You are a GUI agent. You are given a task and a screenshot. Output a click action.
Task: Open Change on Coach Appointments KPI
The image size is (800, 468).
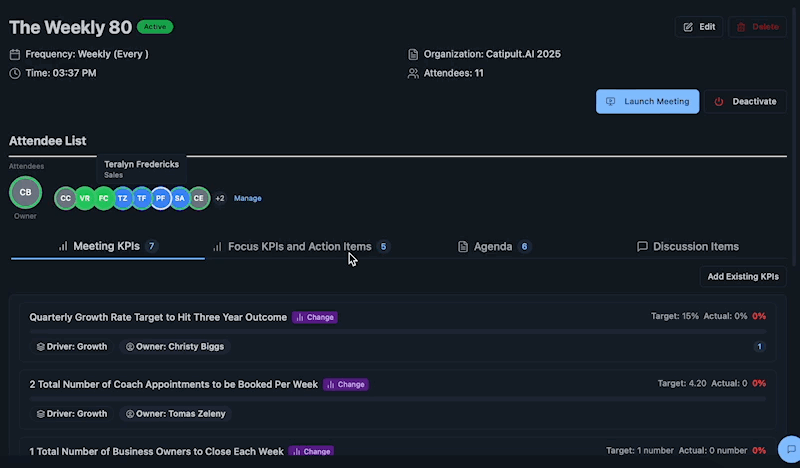[346, 384]
